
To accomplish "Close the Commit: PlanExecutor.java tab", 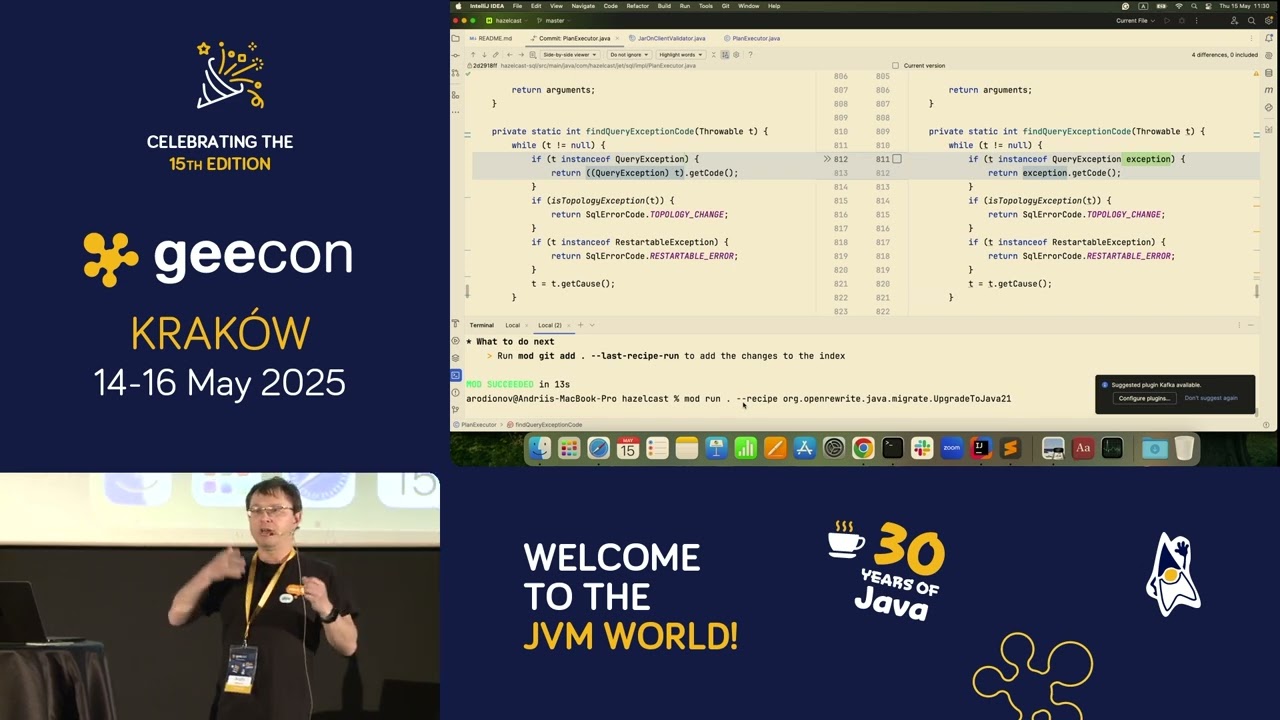I will pyautogui.click(x=617, y=38).
